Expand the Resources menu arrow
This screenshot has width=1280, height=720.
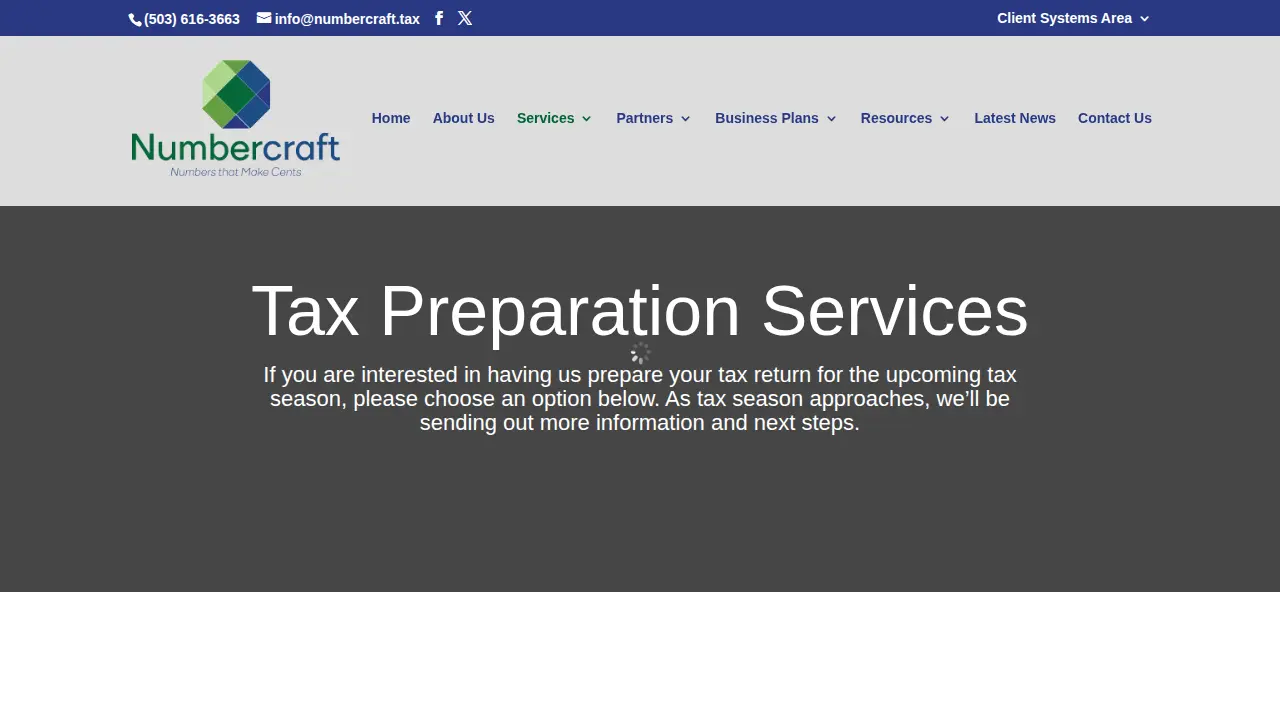pyautogui.click(x=944, y=119)
